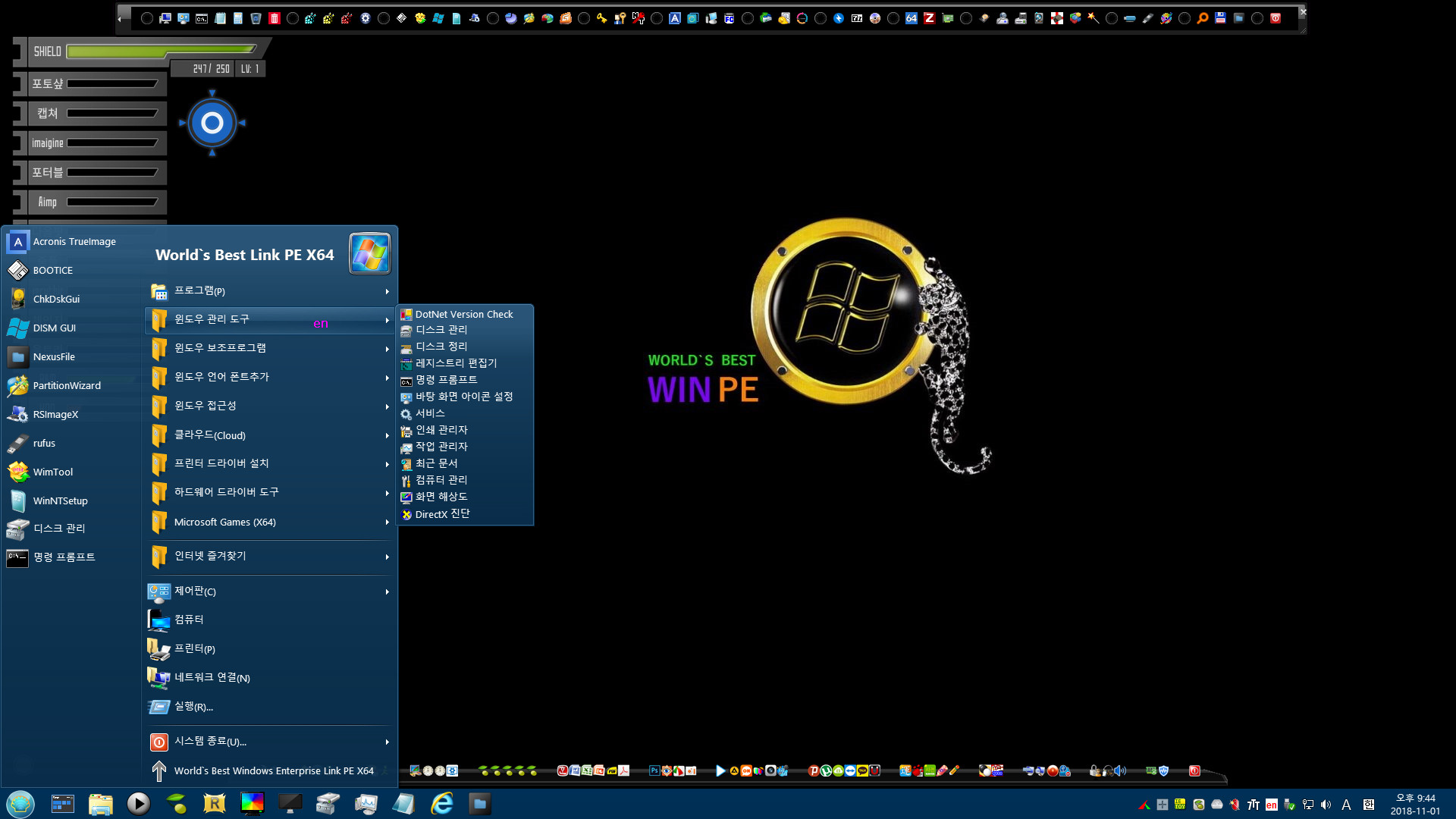Image resolution: width=1456 pixels, height=819 pixels.
Task: Click the blue play triangle in bottom dock
Action: [720, 770]
